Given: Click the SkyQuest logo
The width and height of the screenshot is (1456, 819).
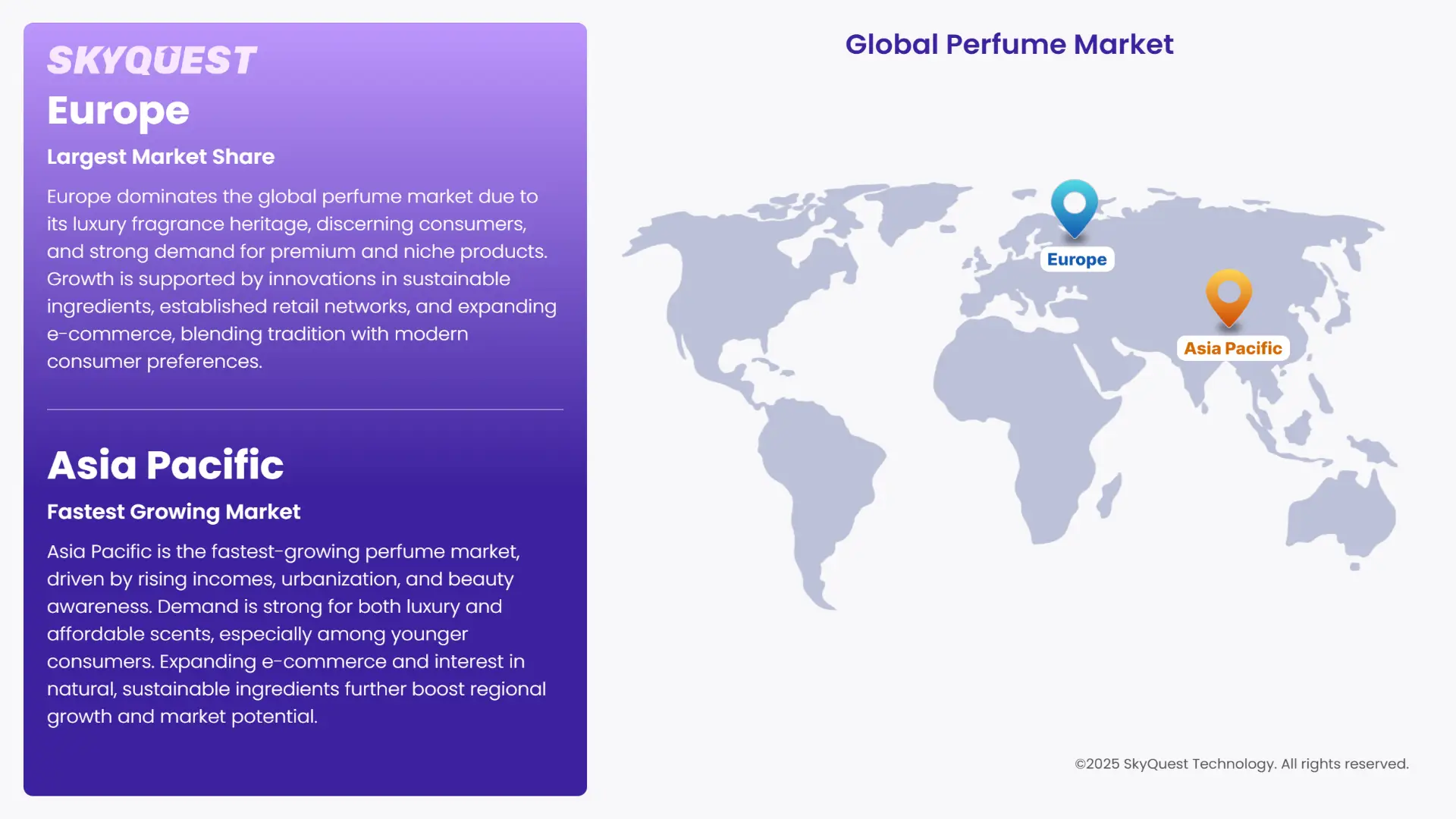Looking at the screenshot, I should (x=152, y=59).
